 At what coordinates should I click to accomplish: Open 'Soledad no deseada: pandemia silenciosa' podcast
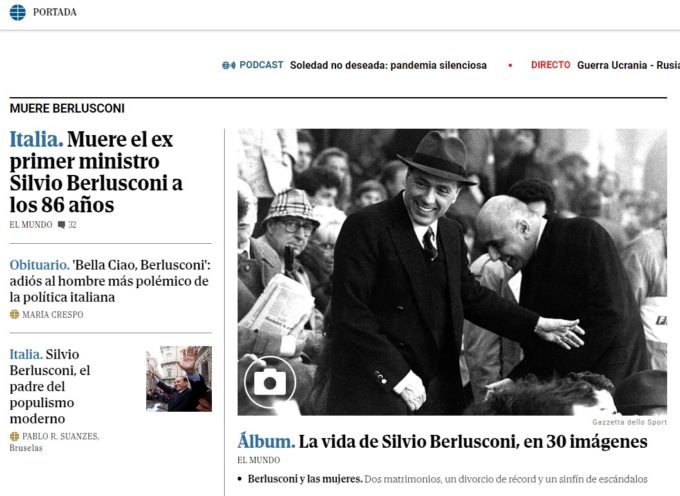click(x=388, y=65)
